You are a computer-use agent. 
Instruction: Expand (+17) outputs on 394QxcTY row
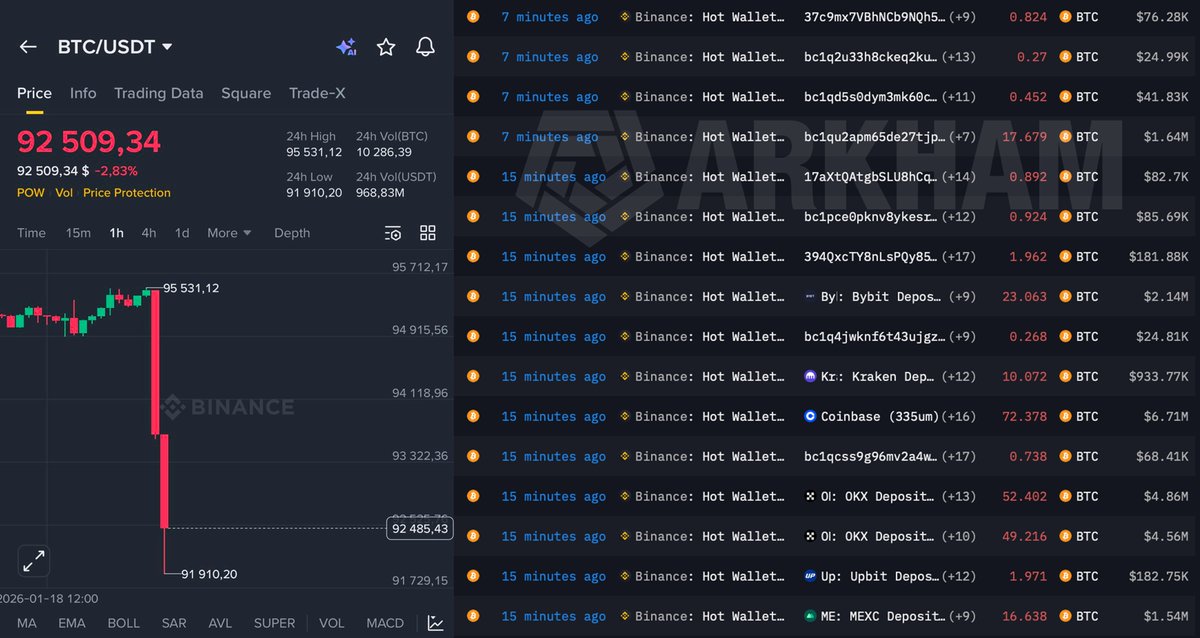(959, 257)
